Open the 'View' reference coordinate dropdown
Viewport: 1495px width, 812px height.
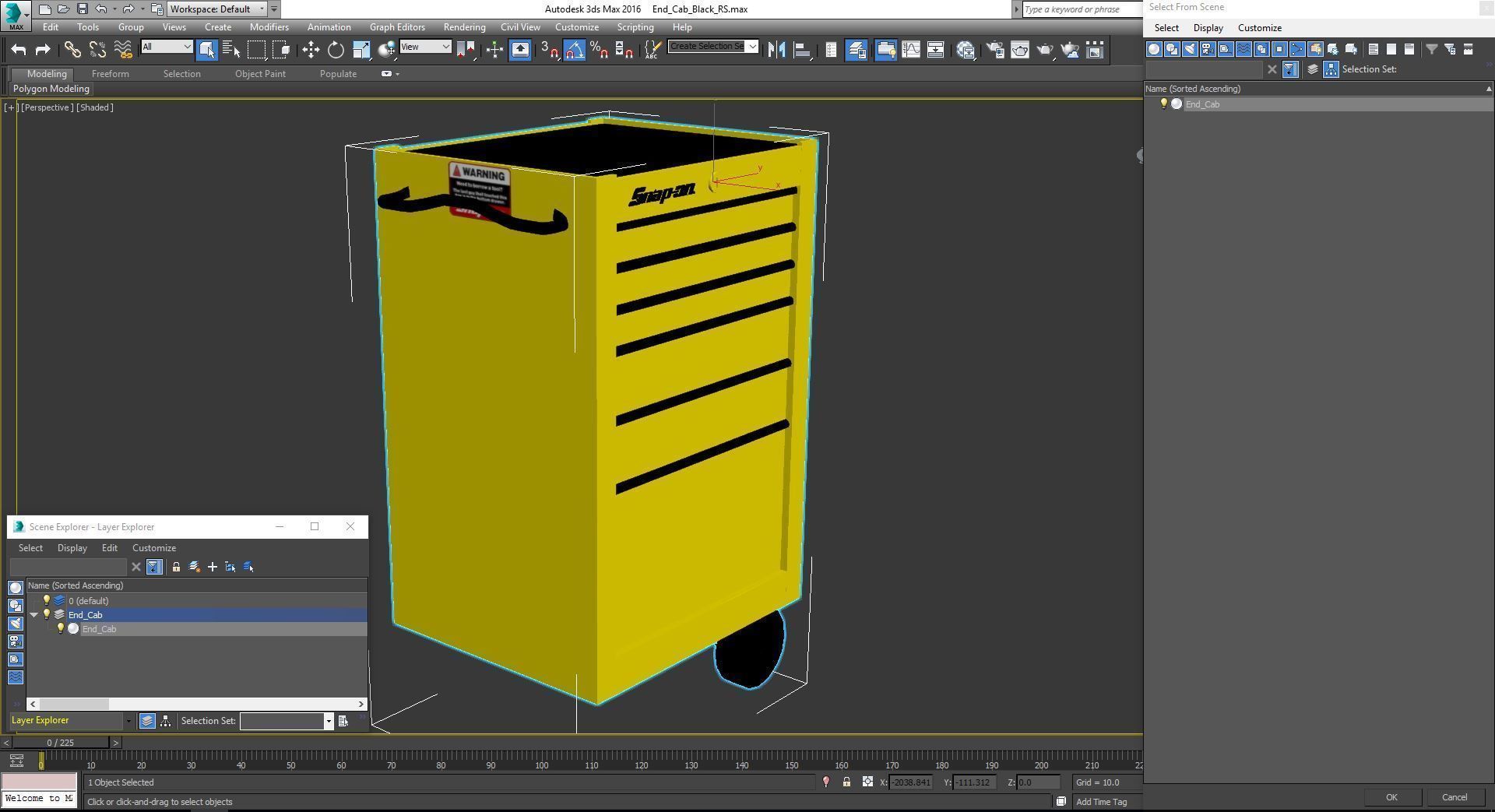point(425,47)
